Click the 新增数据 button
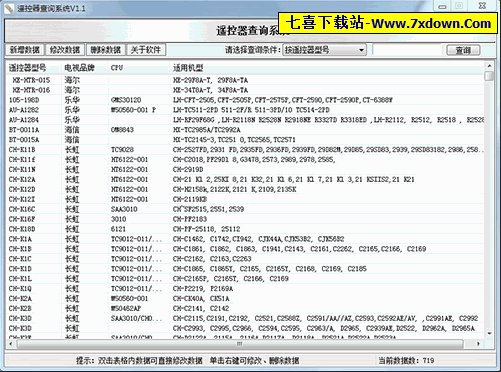501x372 pixels. [25, 50]
